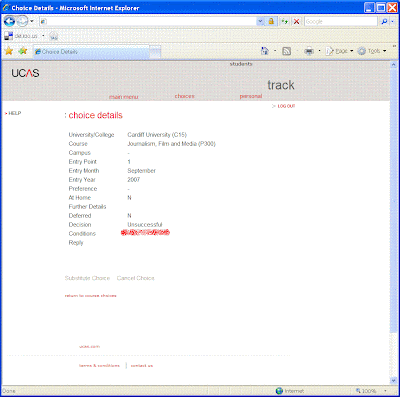This screenshot has width=400, height=397.
Task: Click Add to Favorites star-plus icon
Action: tap(23, 51)
